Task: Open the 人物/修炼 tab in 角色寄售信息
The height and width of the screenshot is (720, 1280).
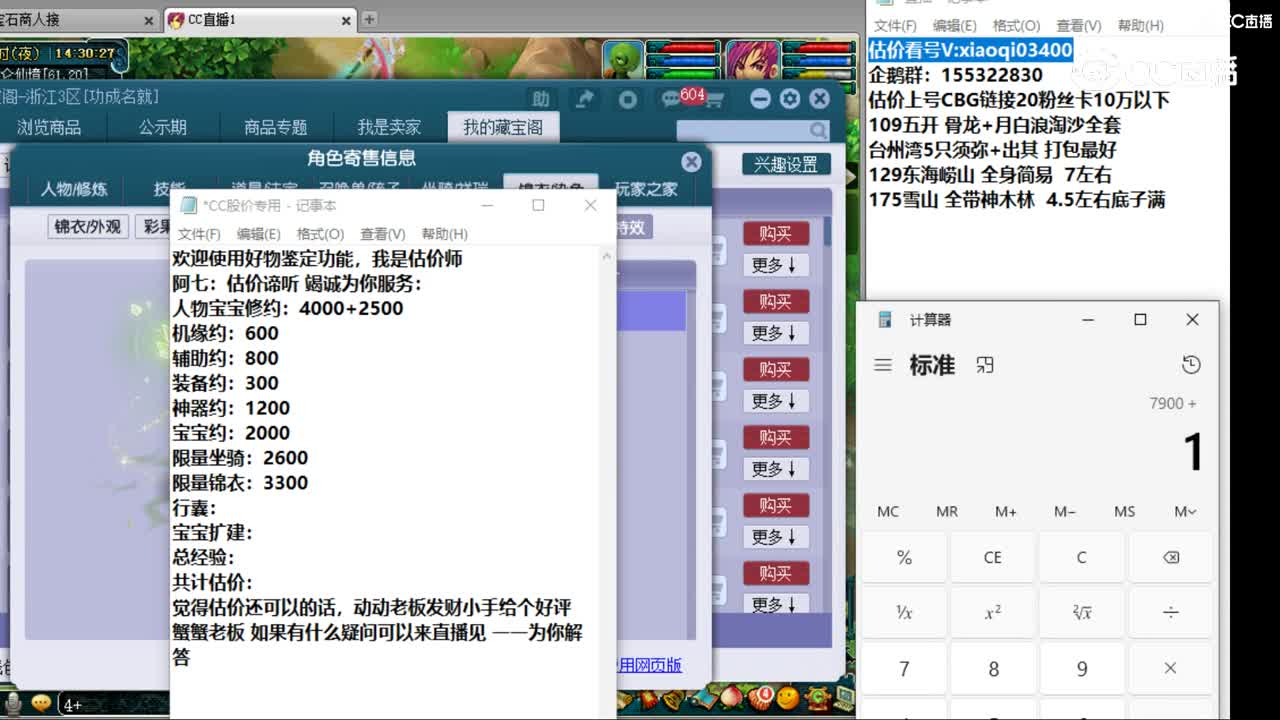Action: [74, 189]
